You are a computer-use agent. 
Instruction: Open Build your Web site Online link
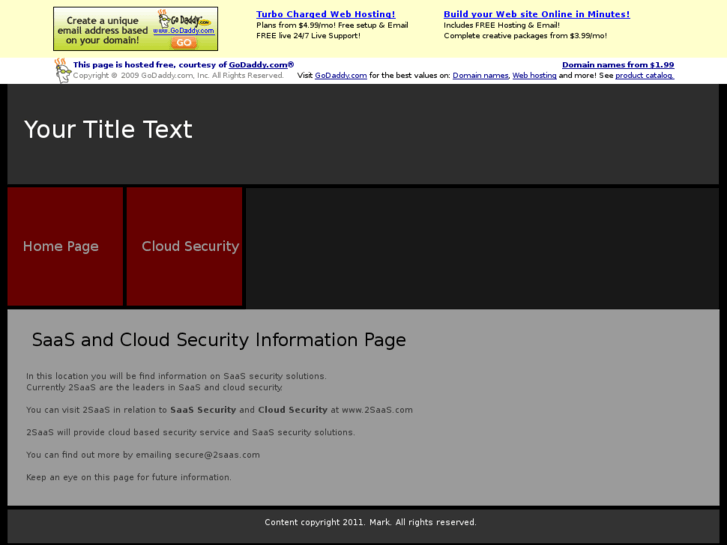coord(537,14)
